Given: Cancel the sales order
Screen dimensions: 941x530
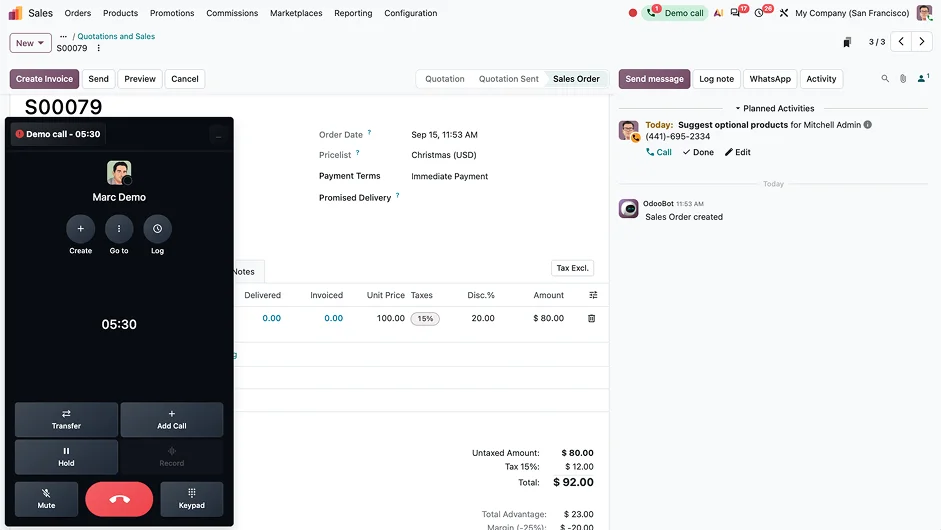Looking at the screenshot, I should [185, 79].
